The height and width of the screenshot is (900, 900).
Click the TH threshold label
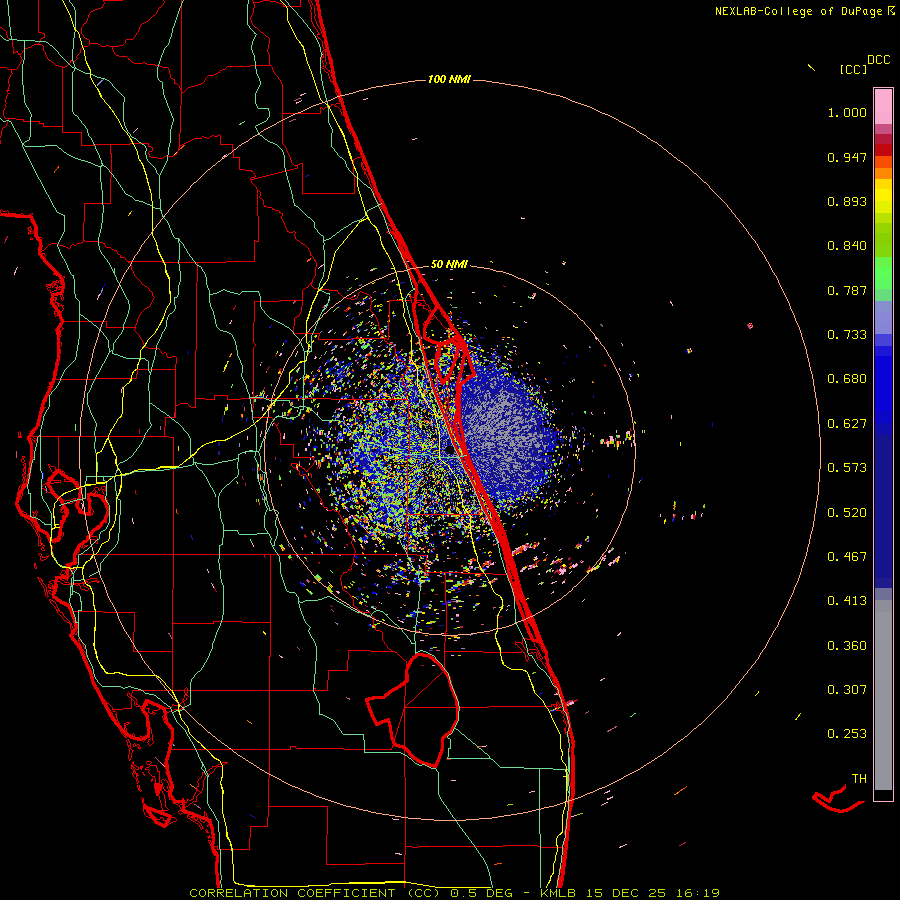point(859,779)
